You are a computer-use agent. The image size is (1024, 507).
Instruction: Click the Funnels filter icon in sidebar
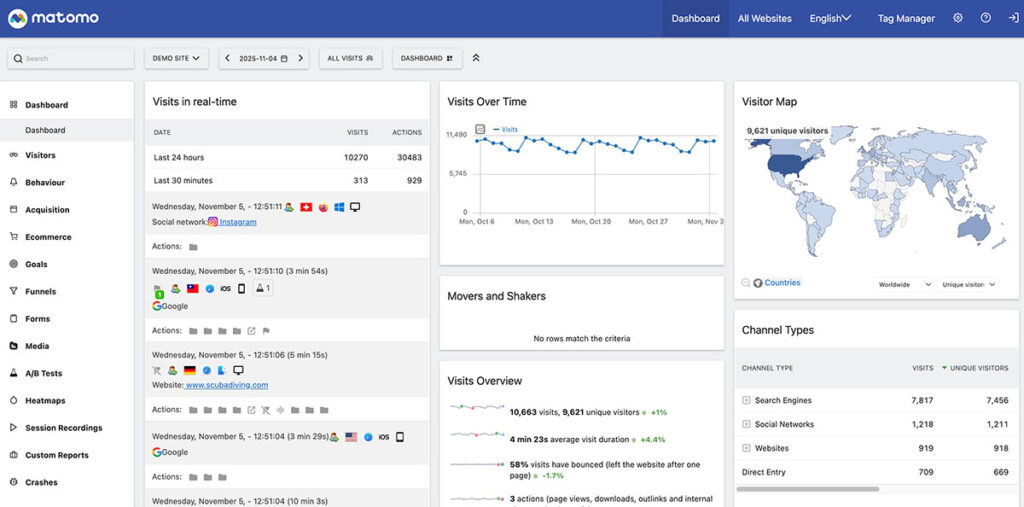coord(14,291)
